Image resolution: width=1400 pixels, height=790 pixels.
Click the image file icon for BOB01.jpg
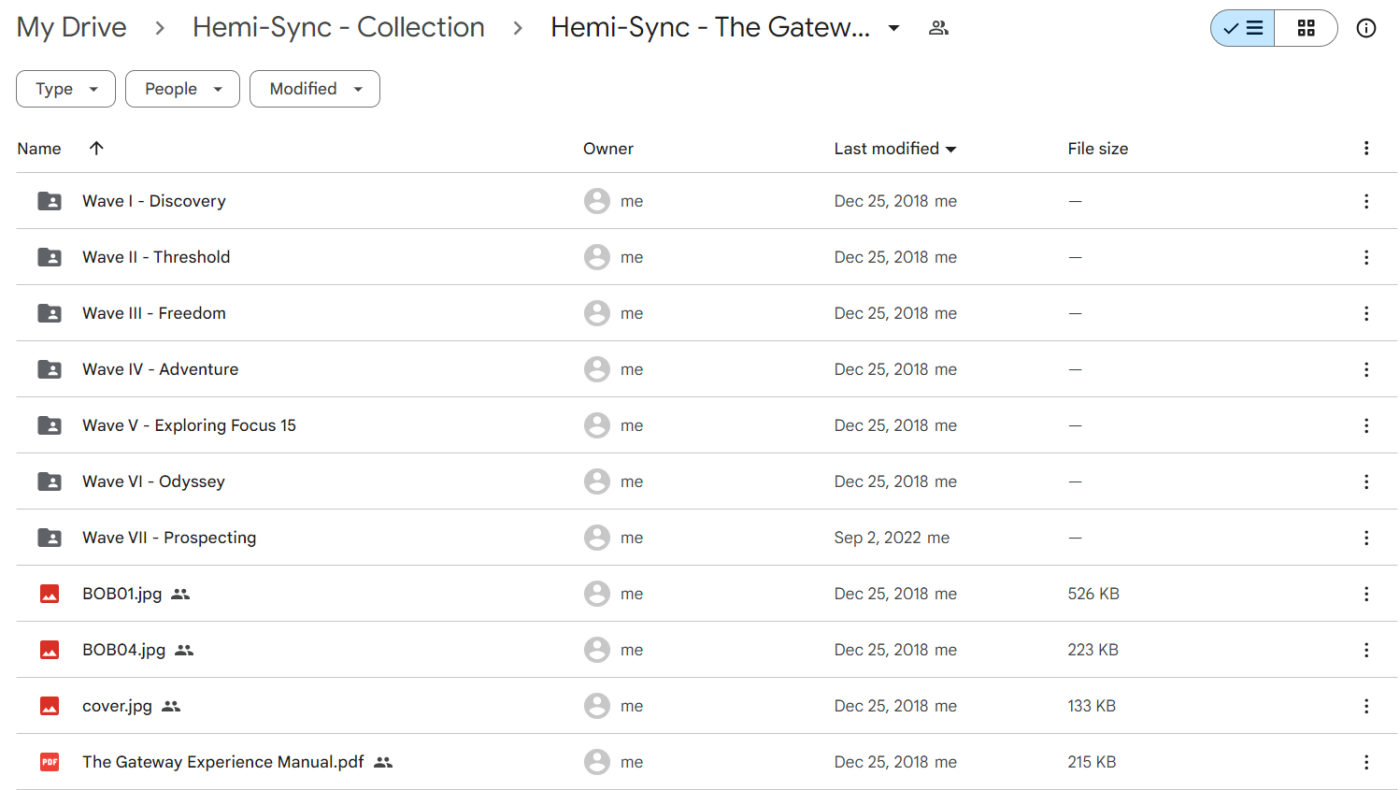[x=48, y=593]
